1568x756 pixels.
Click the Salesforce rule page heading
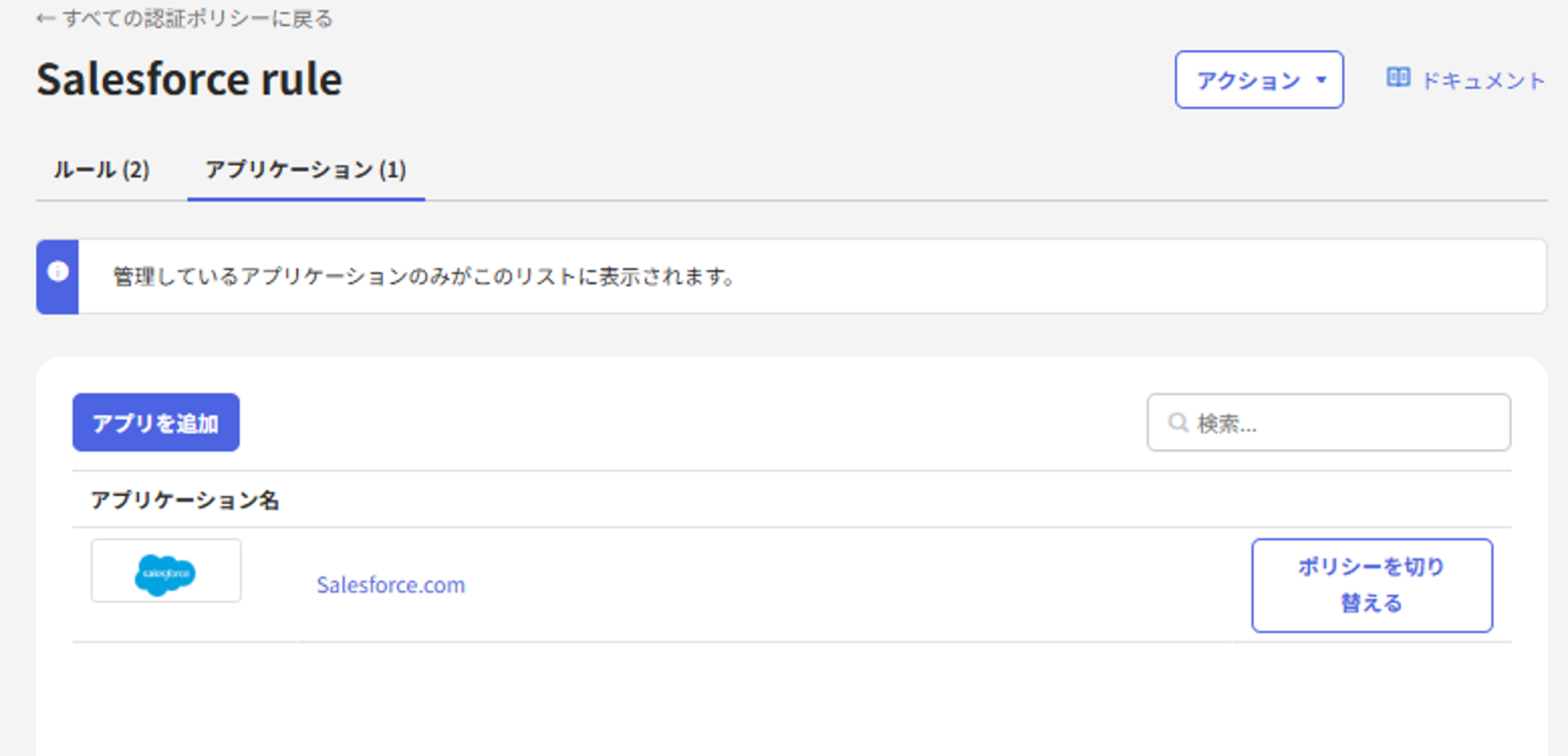point(189,78)
